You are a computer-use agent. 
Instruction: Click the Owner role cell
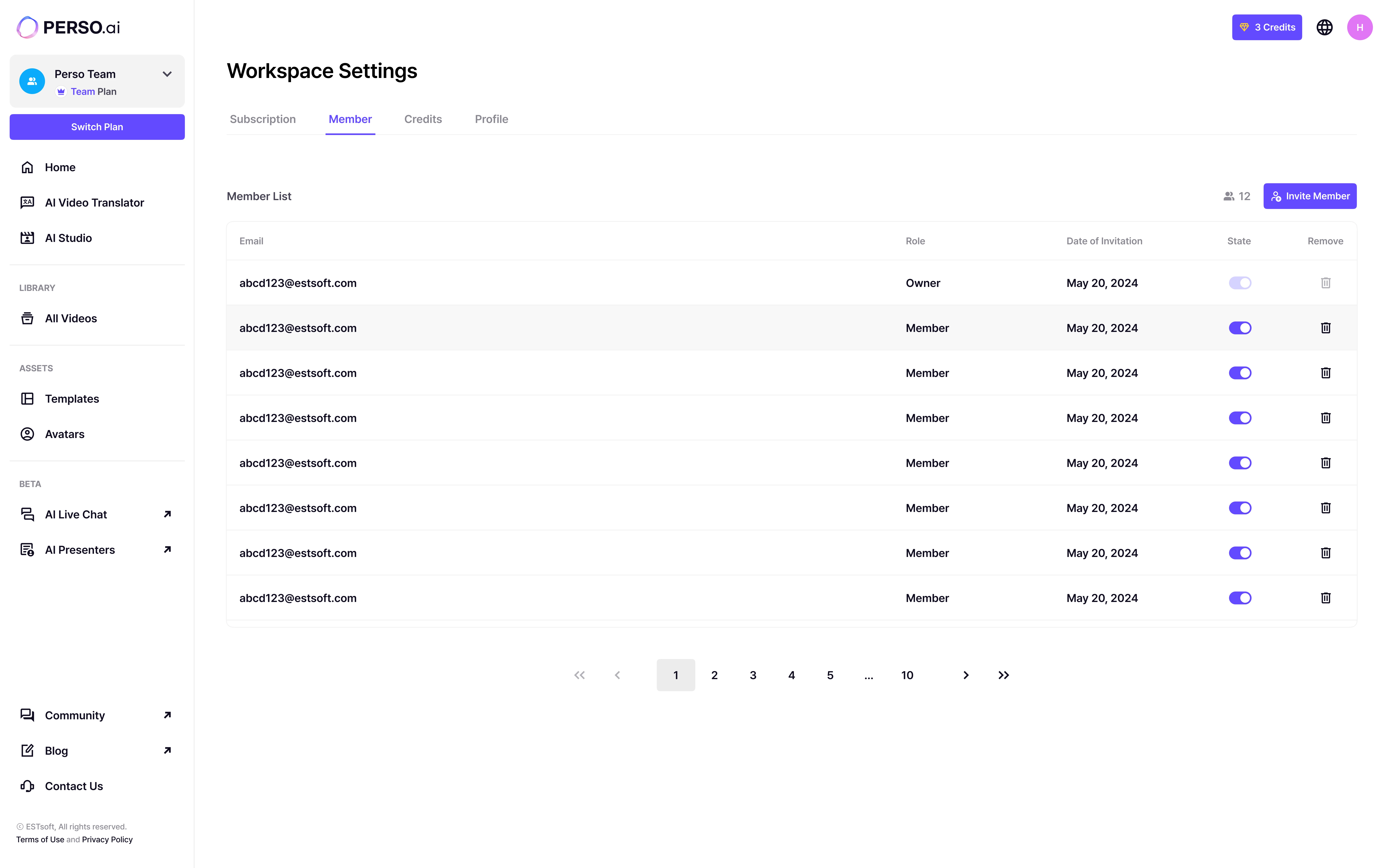pos(923,283)
